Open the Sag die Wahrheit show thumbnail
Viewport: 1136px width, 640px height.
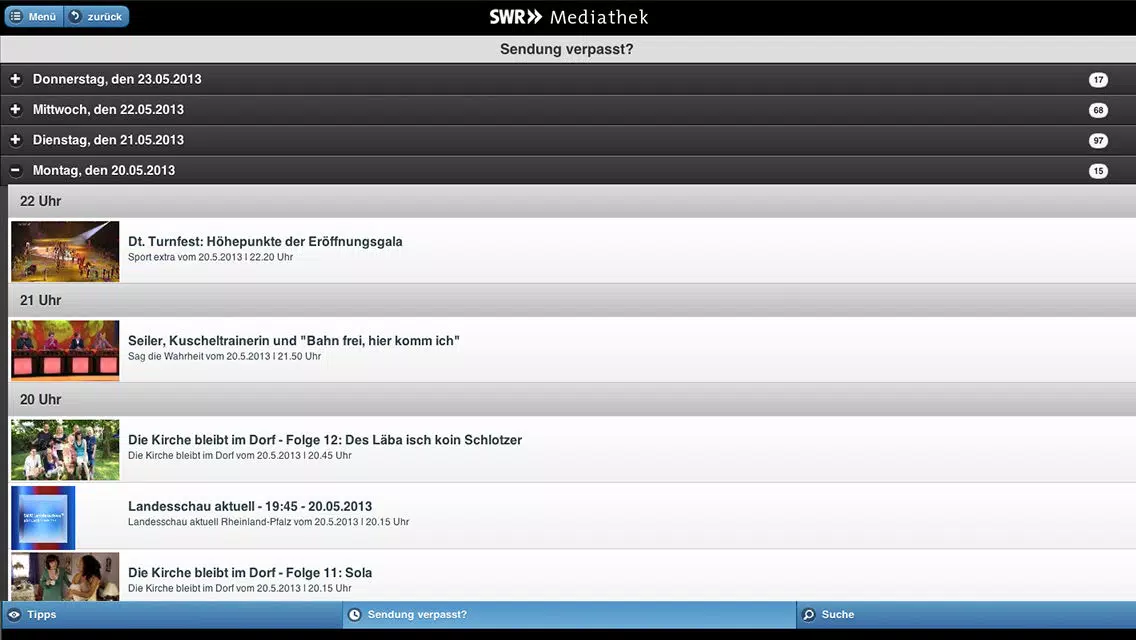(x=65, y=350)
